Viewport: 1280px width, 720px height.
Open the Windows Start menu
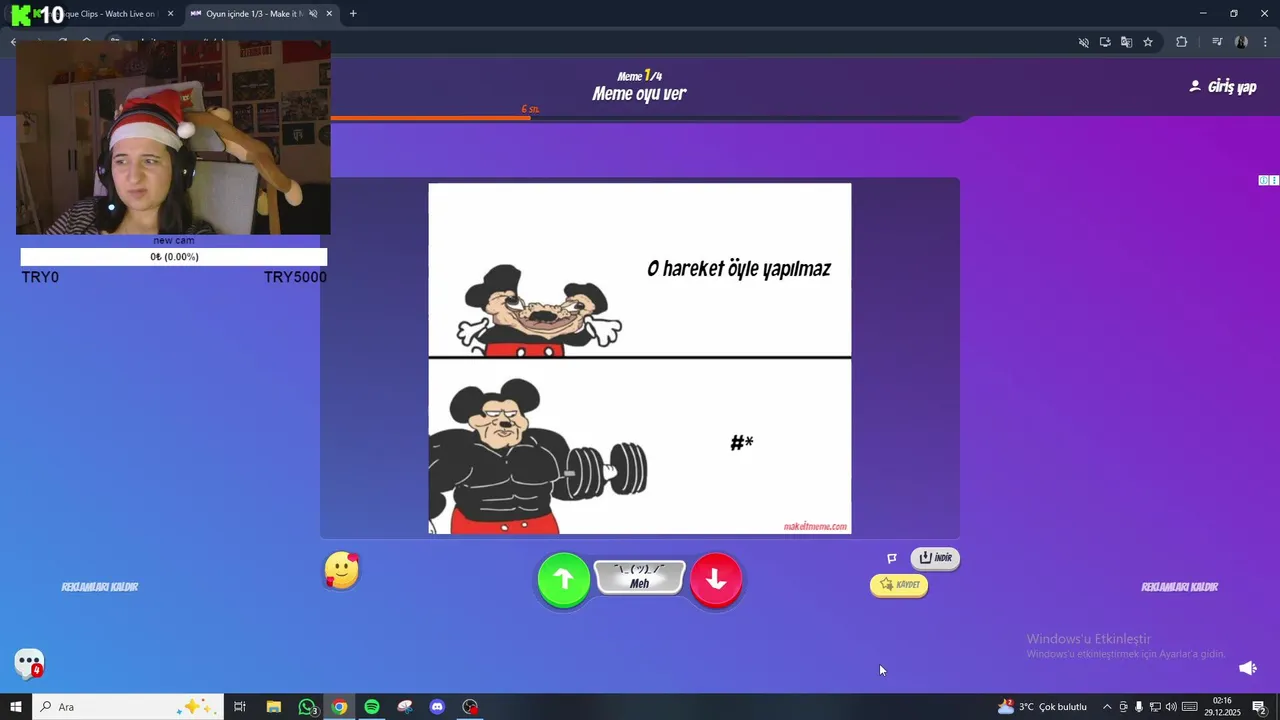16,707
